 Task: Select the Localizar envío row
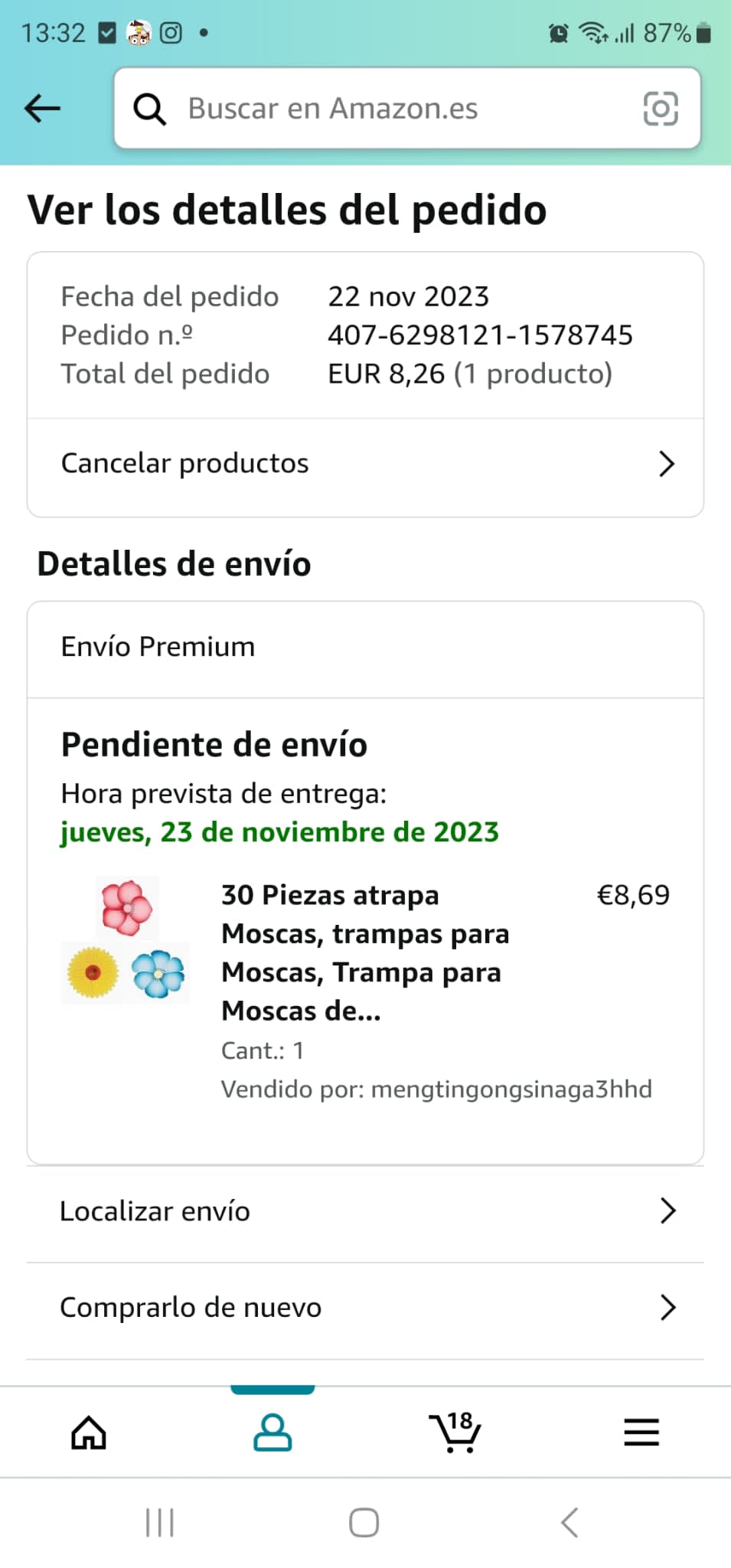pos(155,1211)
